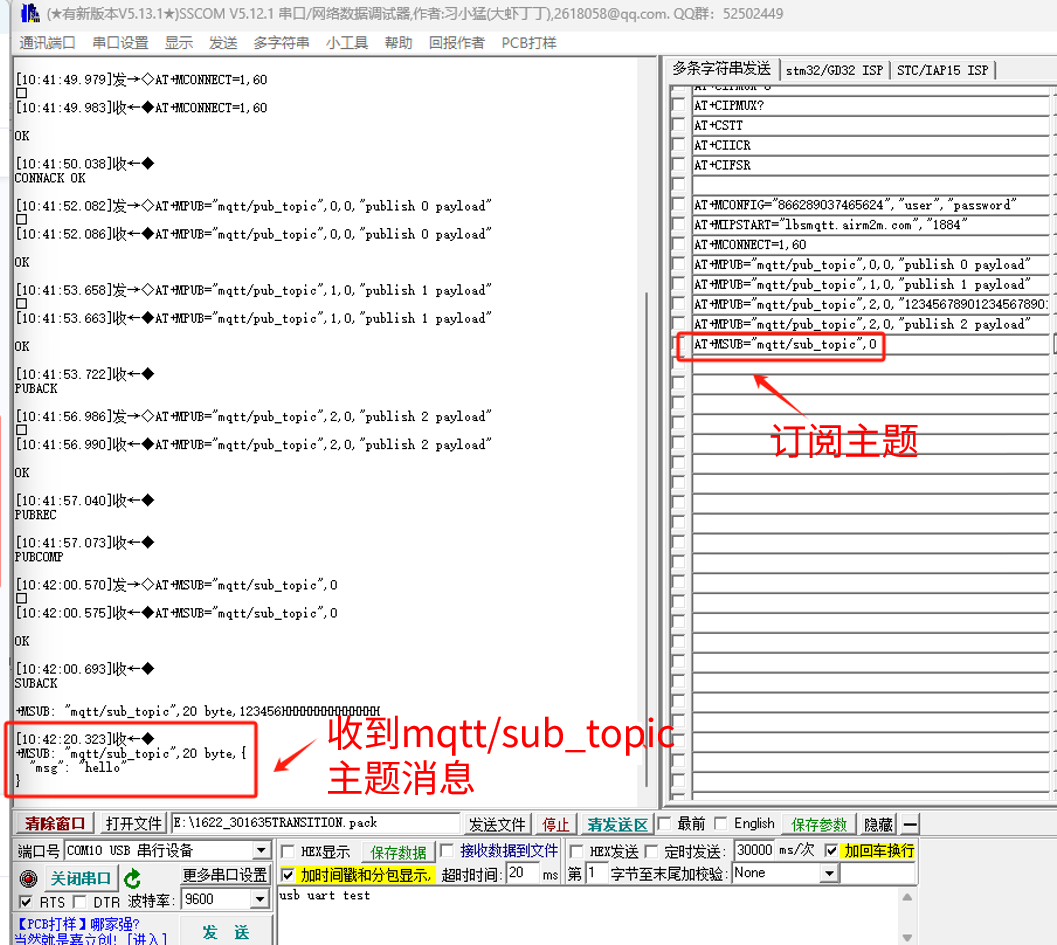Image resolution: width=1057 pixels, height=945 pixels.
Task: Tick checkbox beside AT+MCONNECT=1,60 row
Action: click(678, 245)
